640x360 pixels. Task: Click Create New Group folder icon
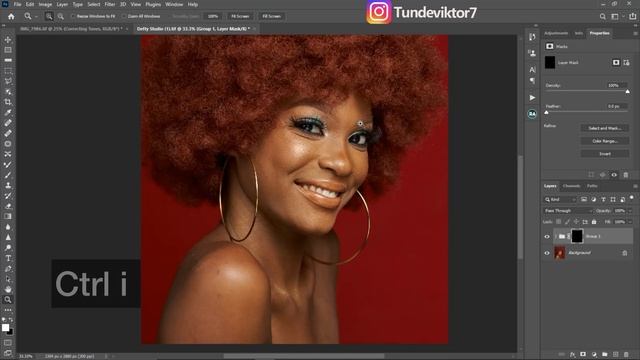604,355
